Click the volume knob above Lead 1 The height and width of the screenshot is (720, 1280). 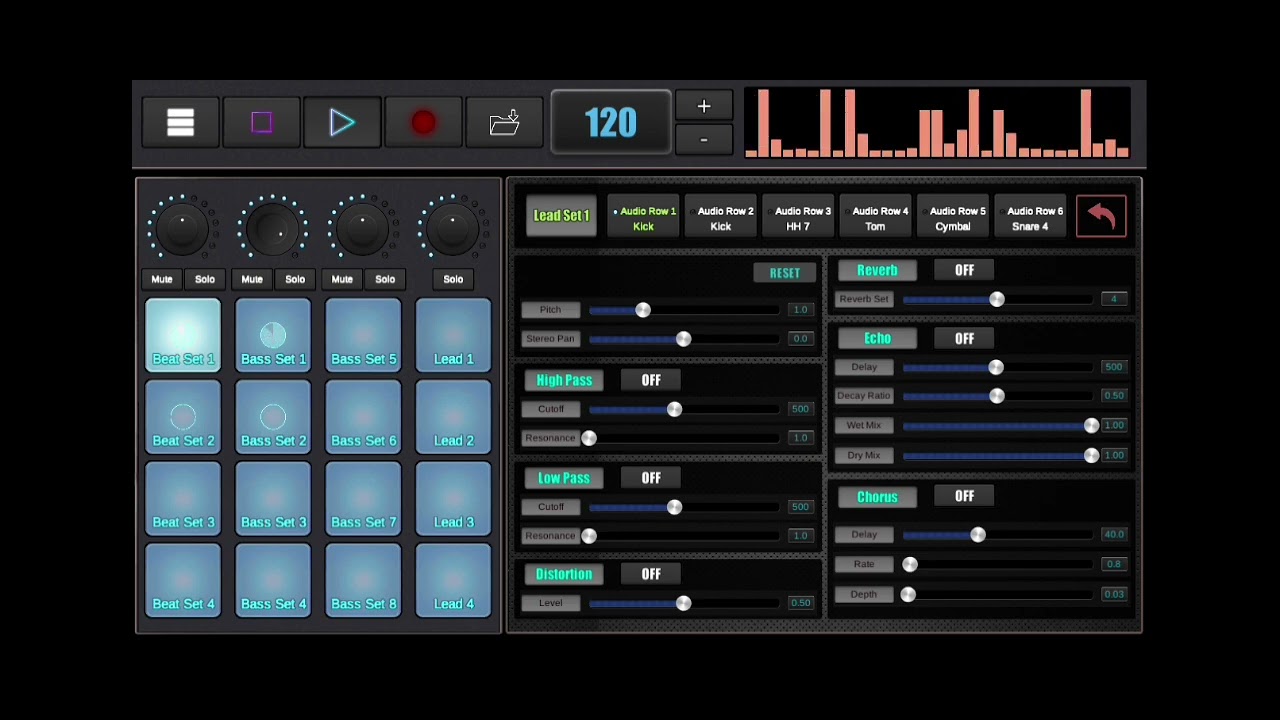453,228
